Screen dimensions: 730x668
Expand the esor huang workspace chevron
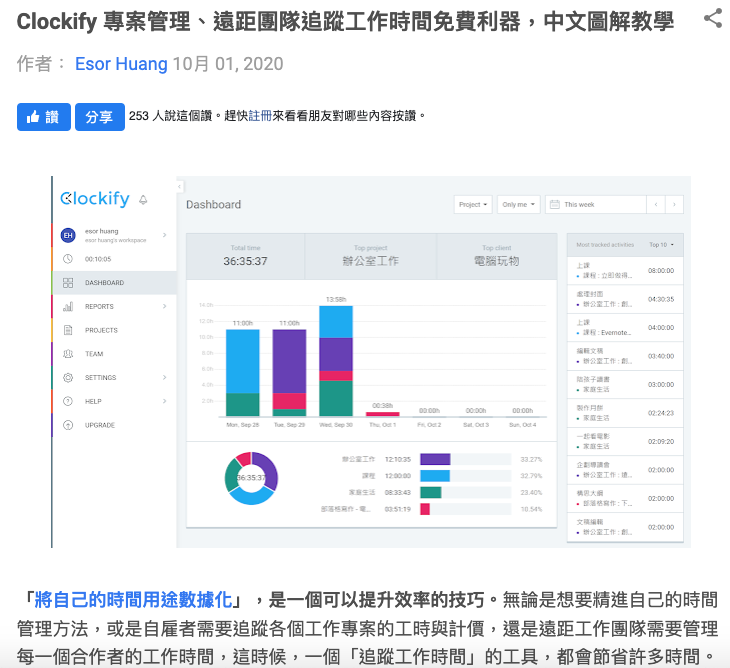(x=164, y=235)
